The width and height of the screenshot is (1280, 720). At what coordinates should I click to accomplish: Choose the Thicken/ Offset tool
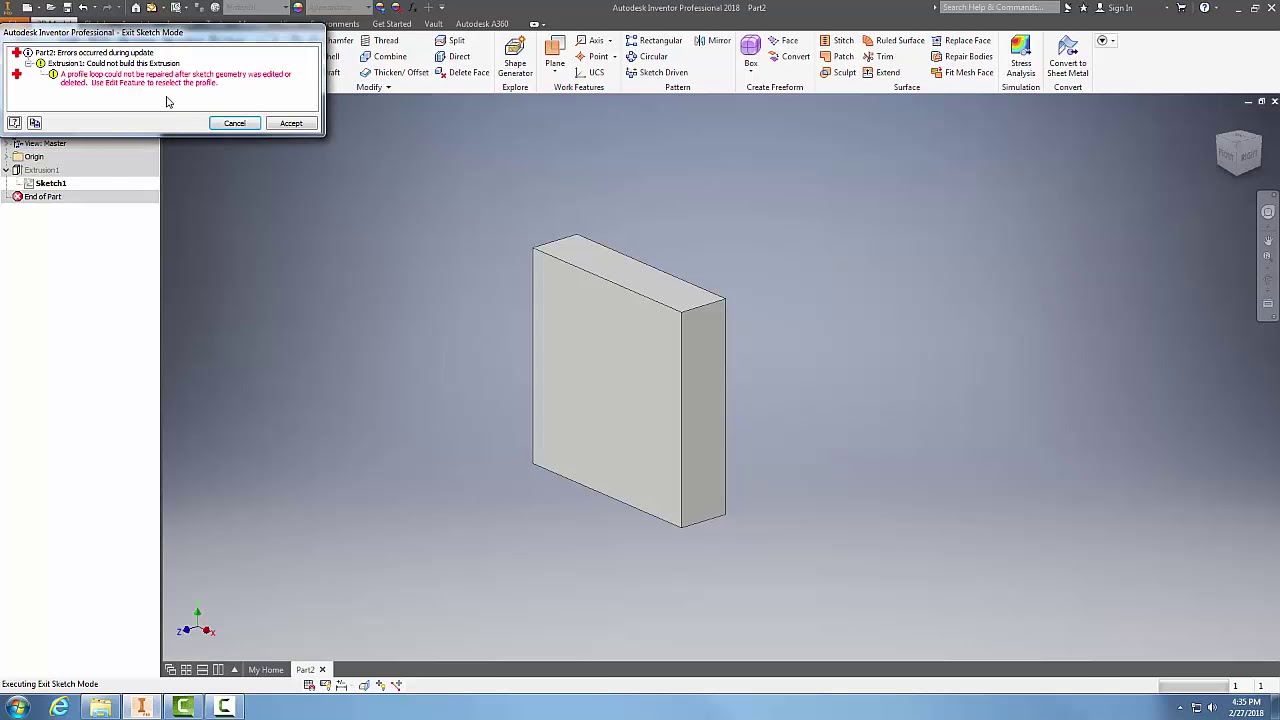(x=393, y=72)
